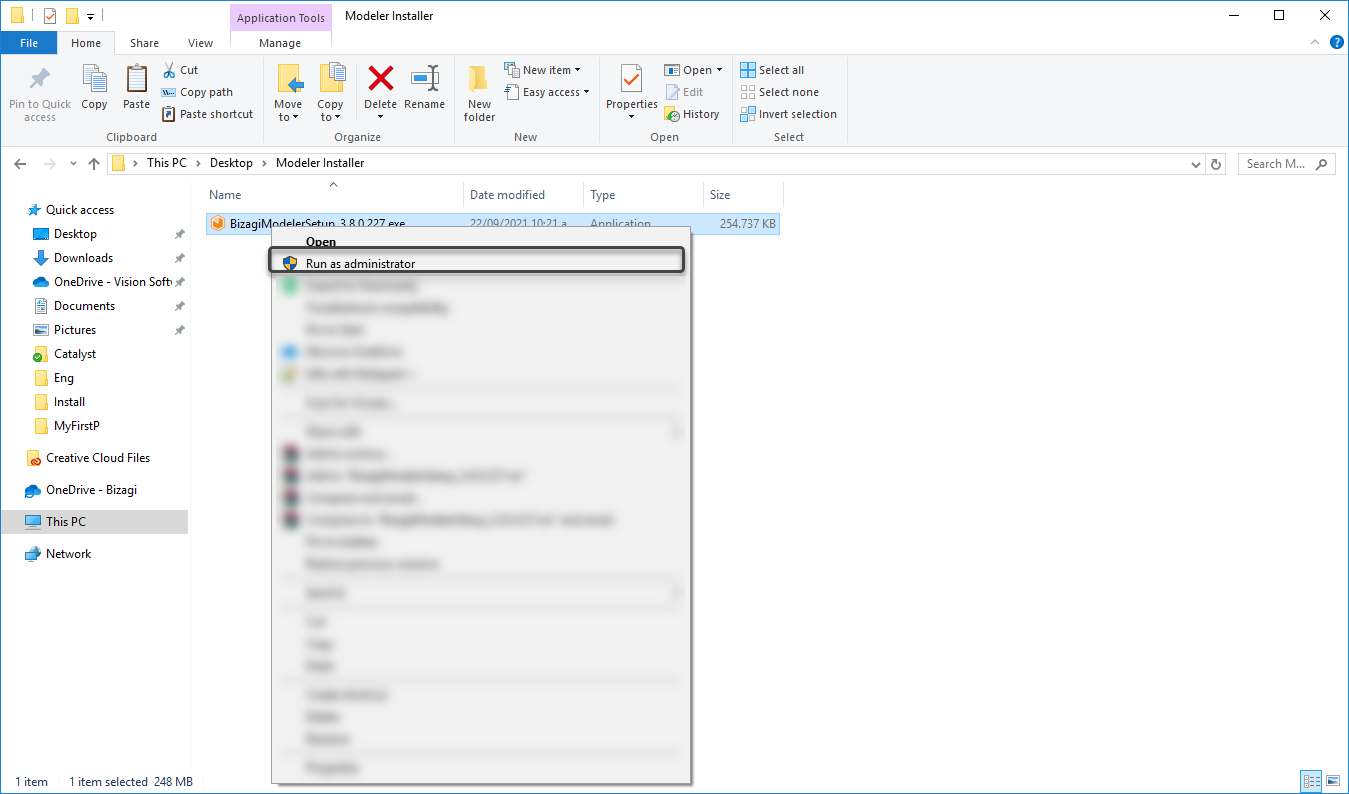Choose Run as administrator from context menu

tap(477, 260)
